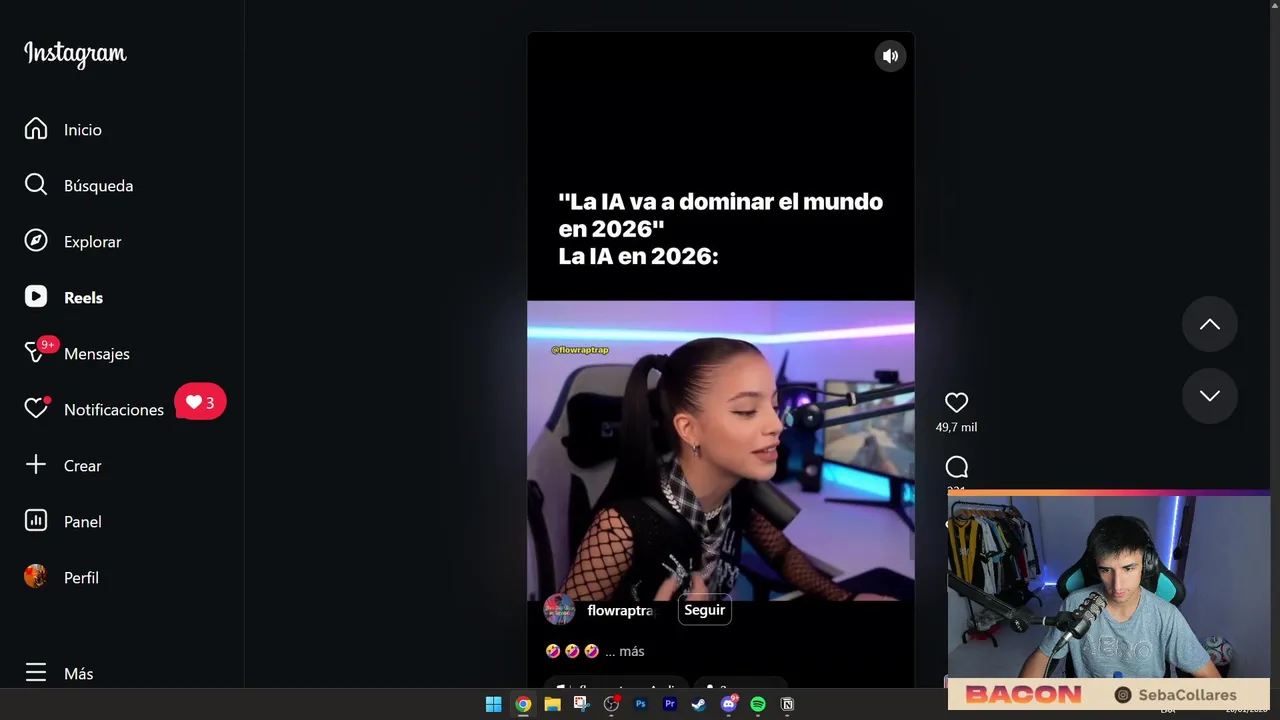Click the Reels play icon
Screen dimensions: 1280x720
tap(36, 297)
